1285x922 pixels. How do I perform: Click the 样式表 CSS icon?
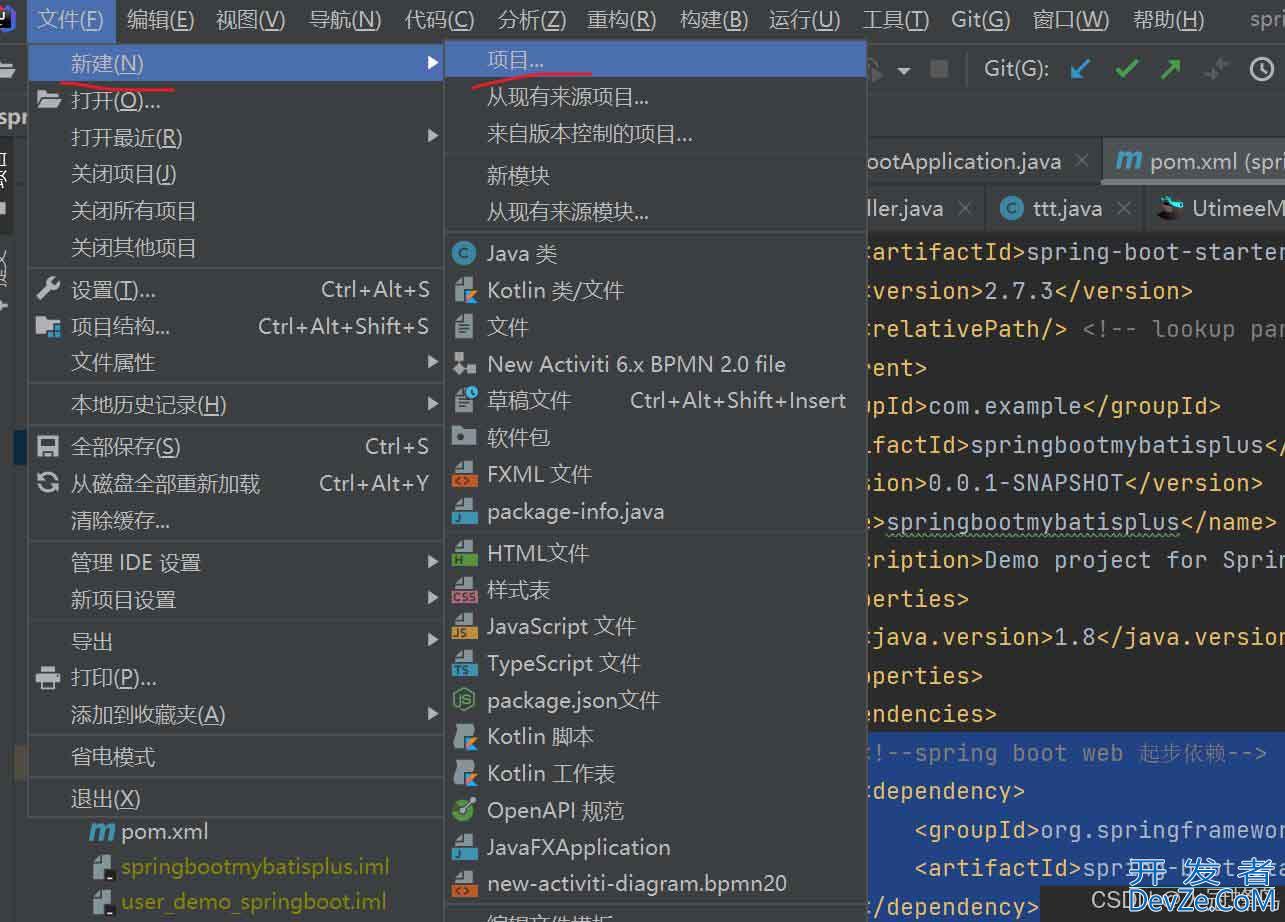click(x=465, y=589)
